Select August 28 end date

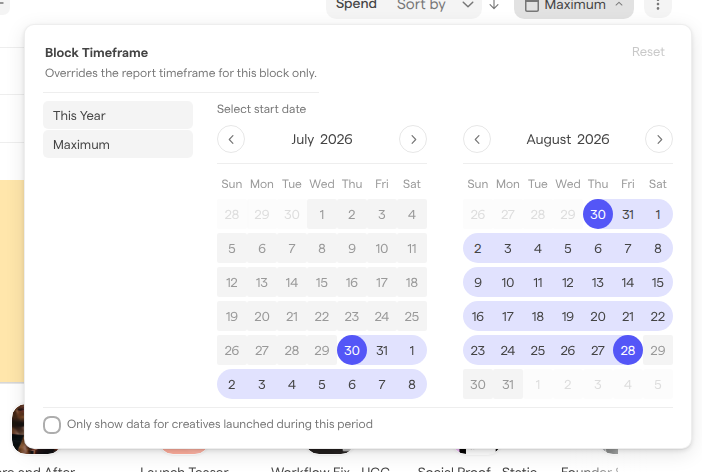tap(628, 350)
